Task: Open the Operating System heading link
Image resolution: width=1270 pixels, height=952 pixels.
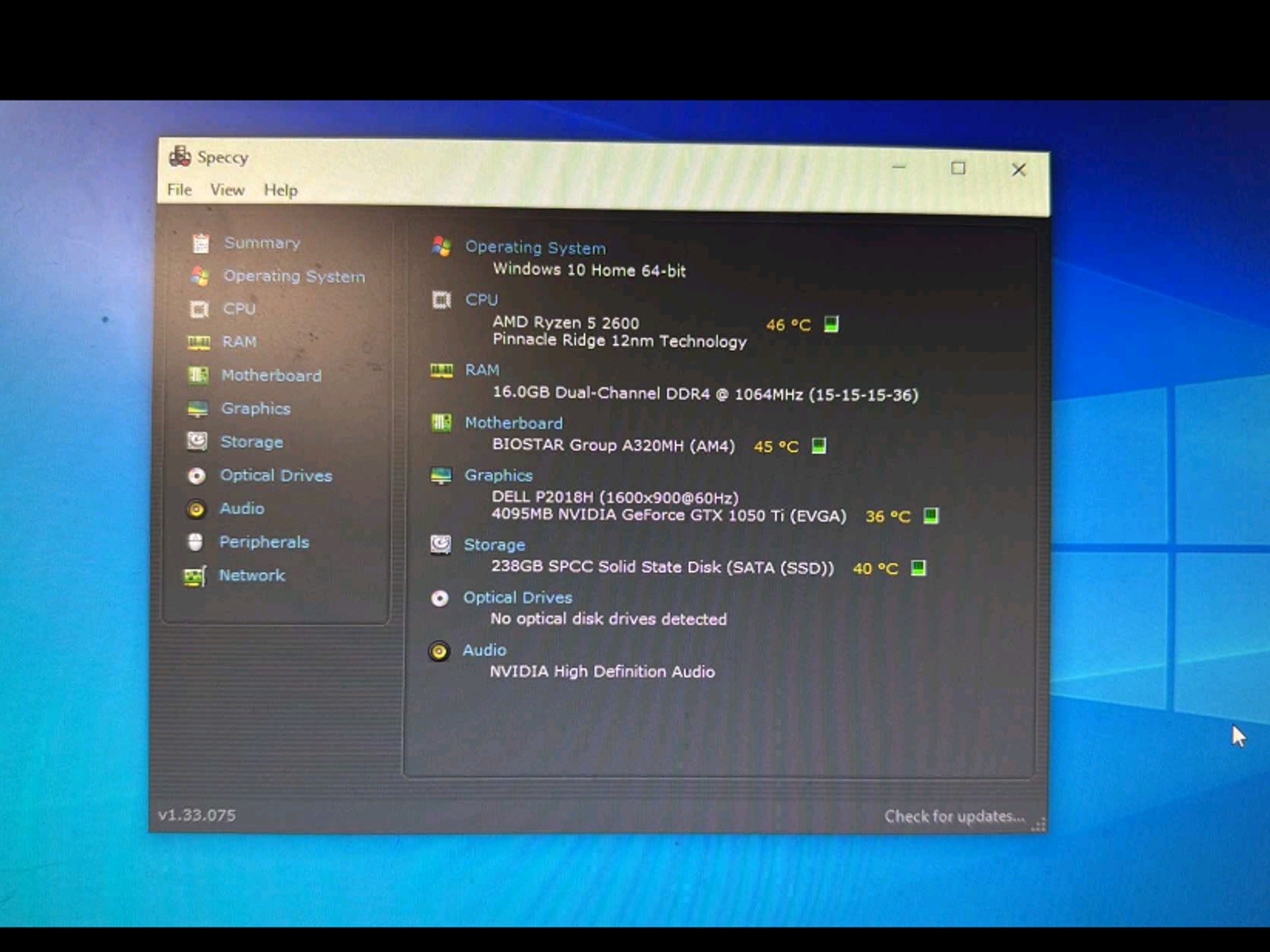Action: coord(535,248)
